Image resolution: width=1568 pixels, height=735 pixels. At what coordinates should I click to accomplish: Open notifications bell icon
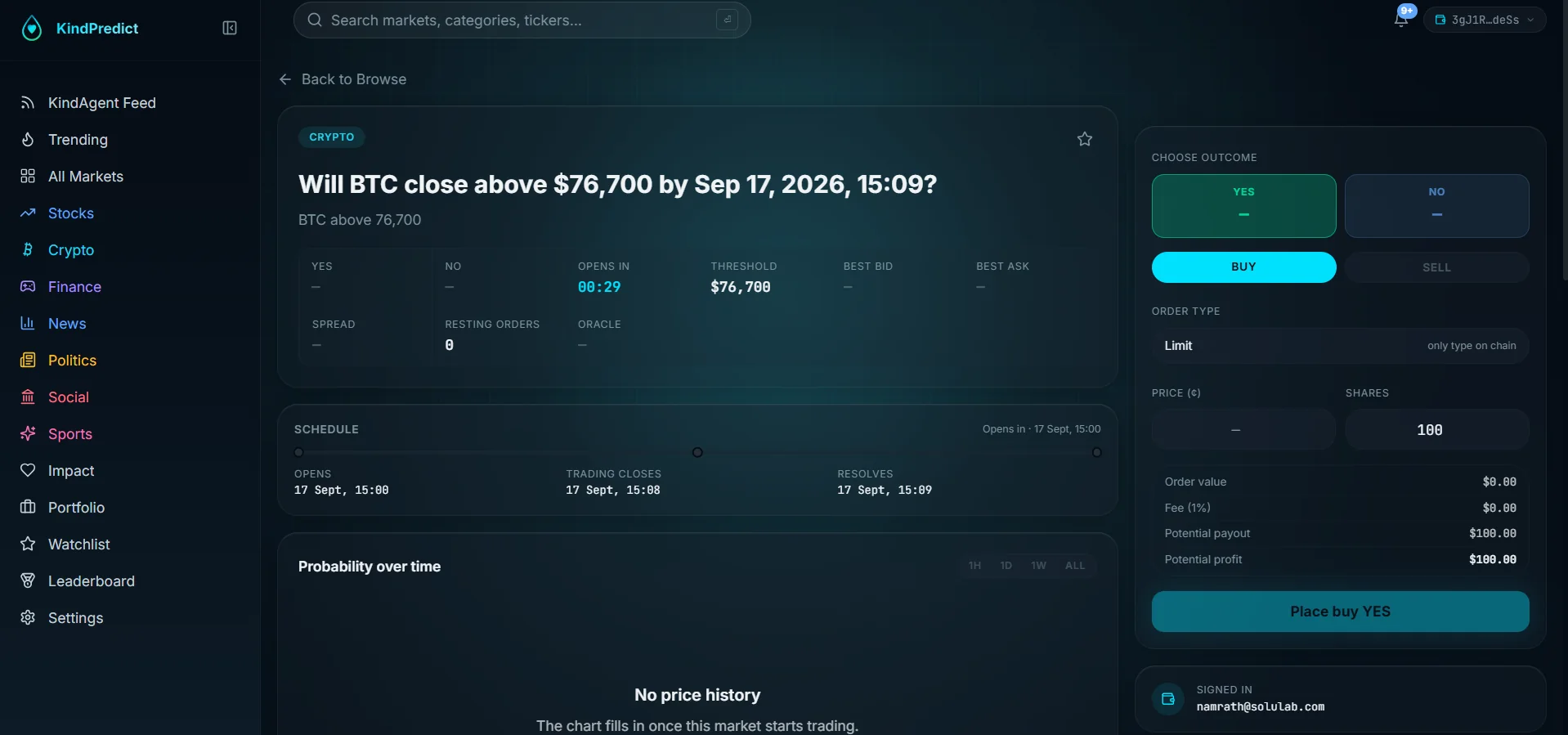coord(1401,19)
